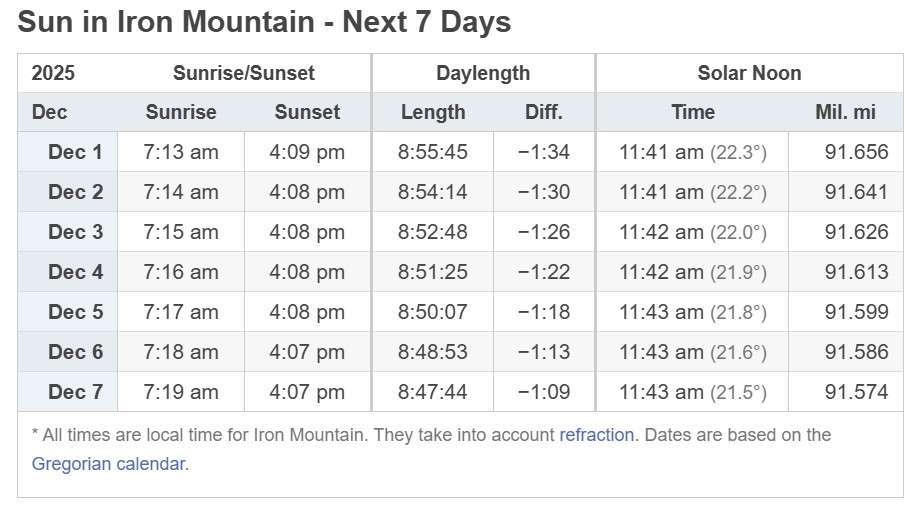This screenshot has width=911, height=510.
Task: Click the refraction link
Action: 596,435
